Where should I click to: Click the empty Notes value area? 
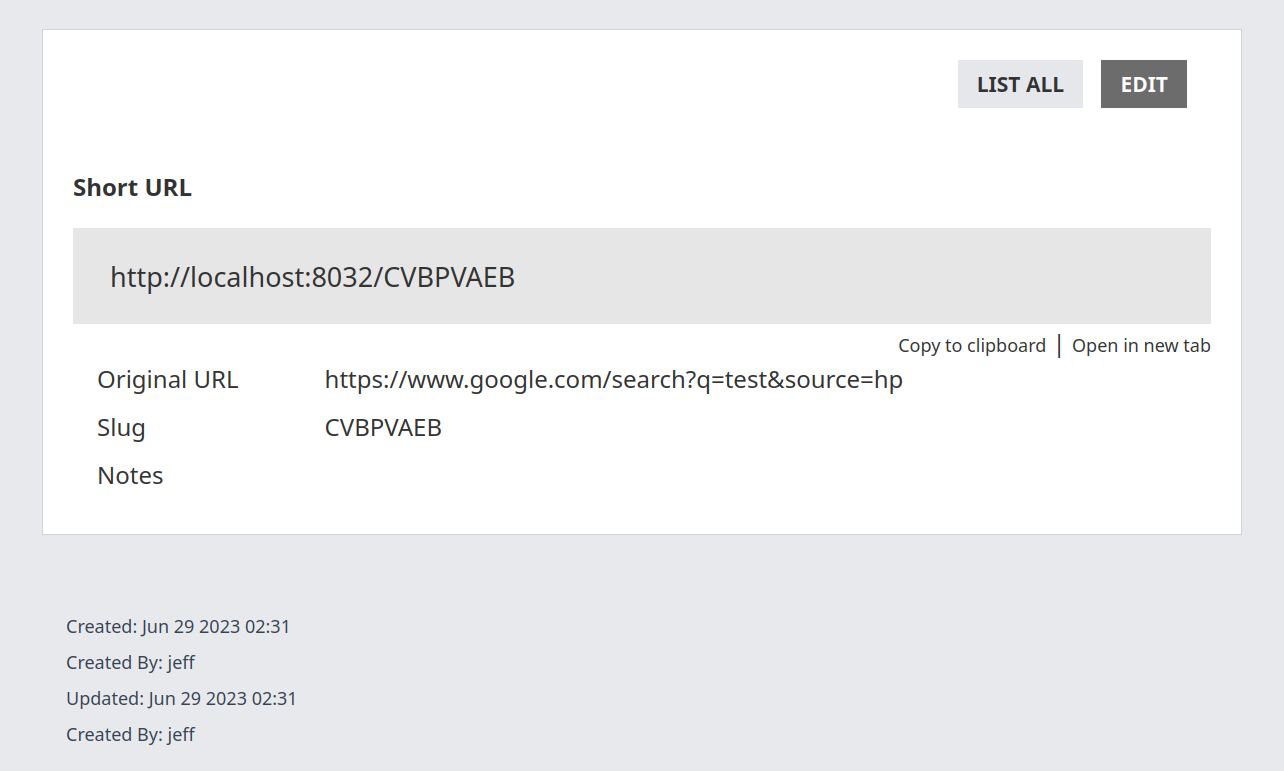[600, 476]
